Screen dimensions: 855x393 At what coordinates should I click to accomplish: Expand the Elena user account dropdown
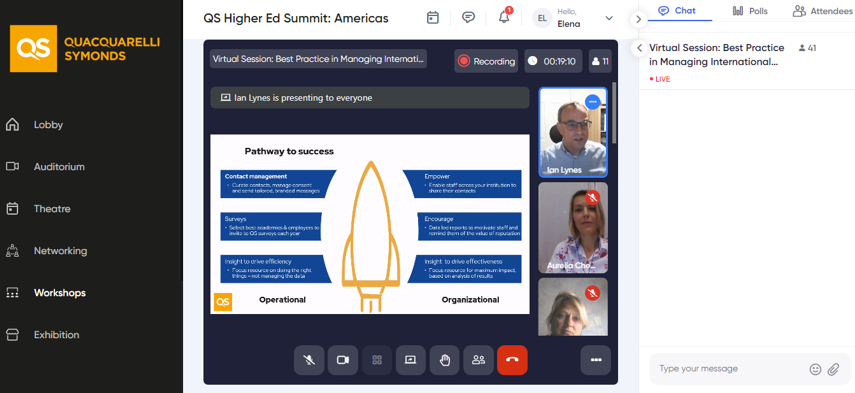click(609, 18)
